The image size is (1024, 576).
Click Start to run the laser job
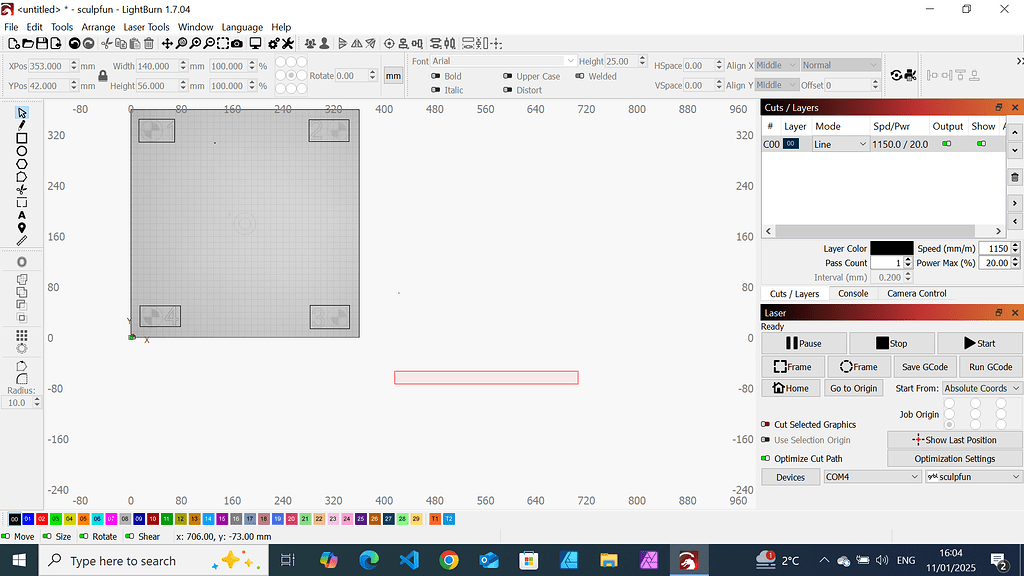978,342
